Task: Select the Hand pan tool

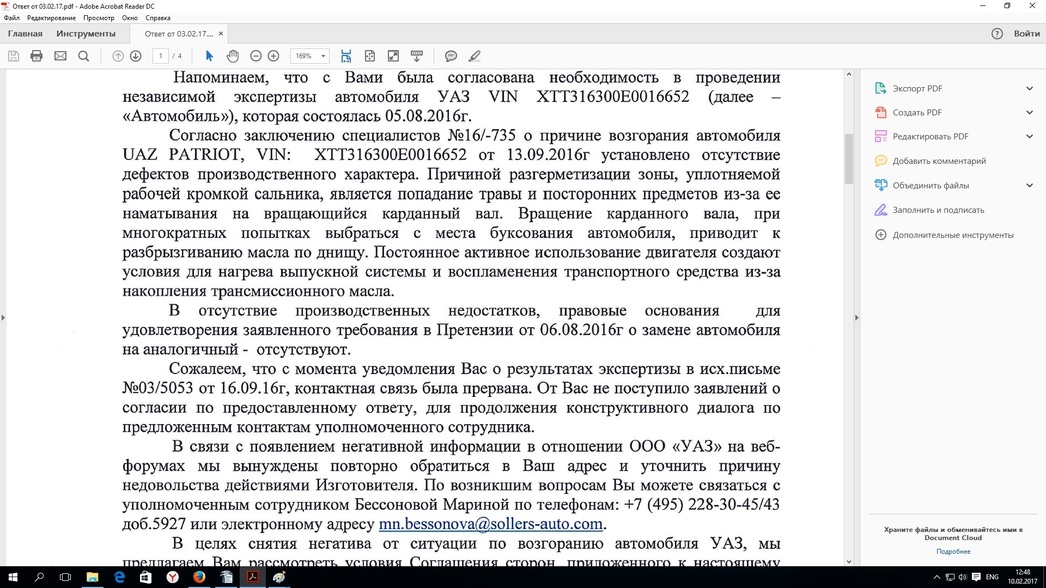Action: point(232,56)
